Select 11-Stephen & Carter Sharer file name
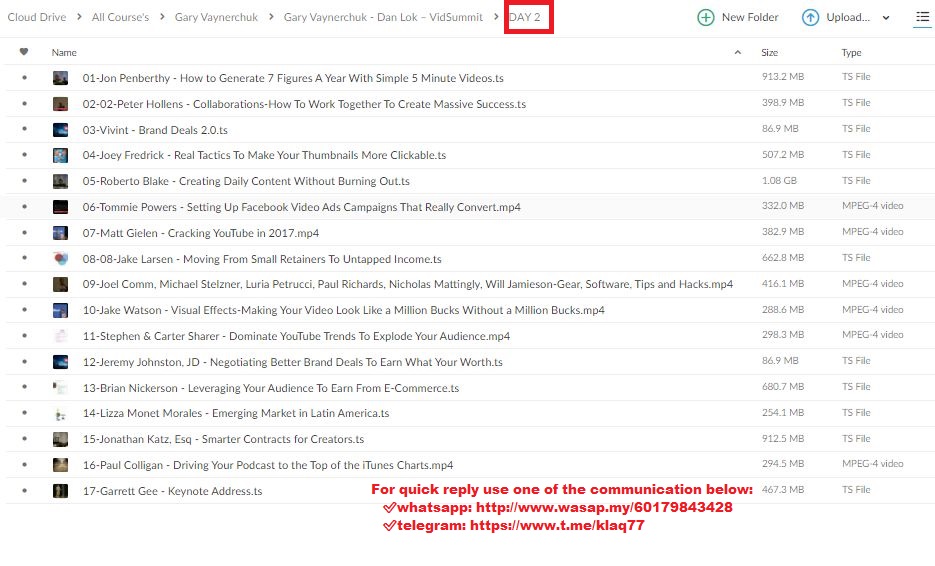Screen dimensions: 935x566 [x=296, y=336]
